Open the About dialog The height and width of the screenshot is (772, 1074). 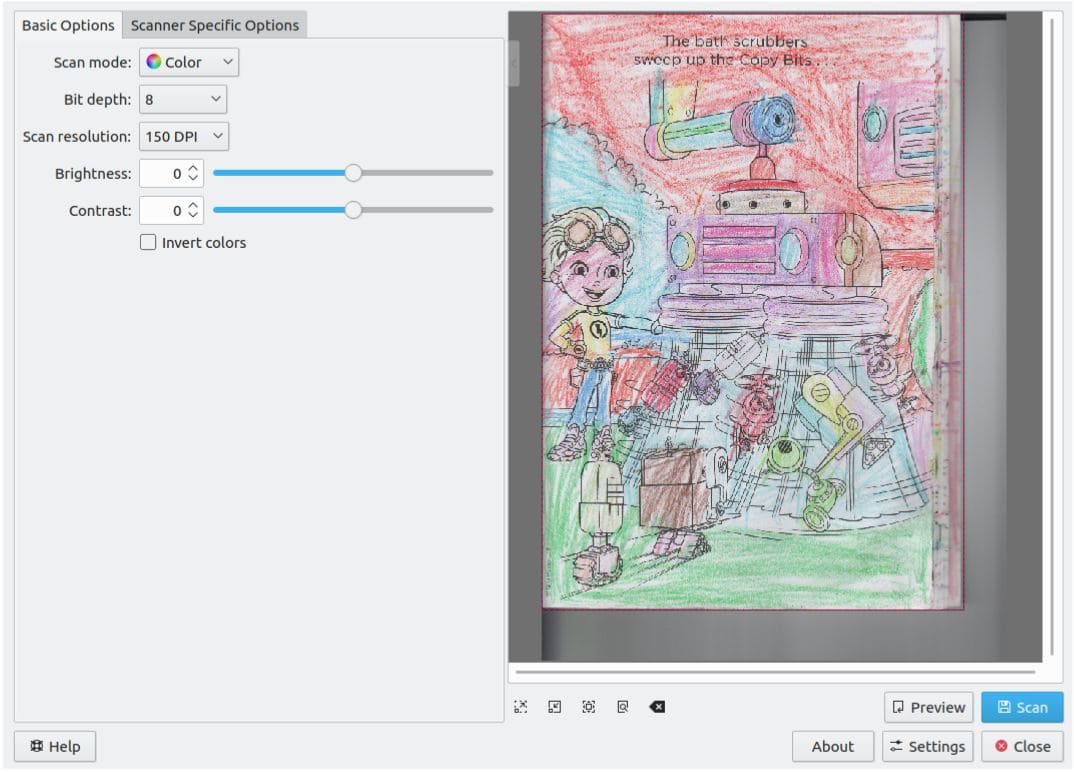point(832,746)
